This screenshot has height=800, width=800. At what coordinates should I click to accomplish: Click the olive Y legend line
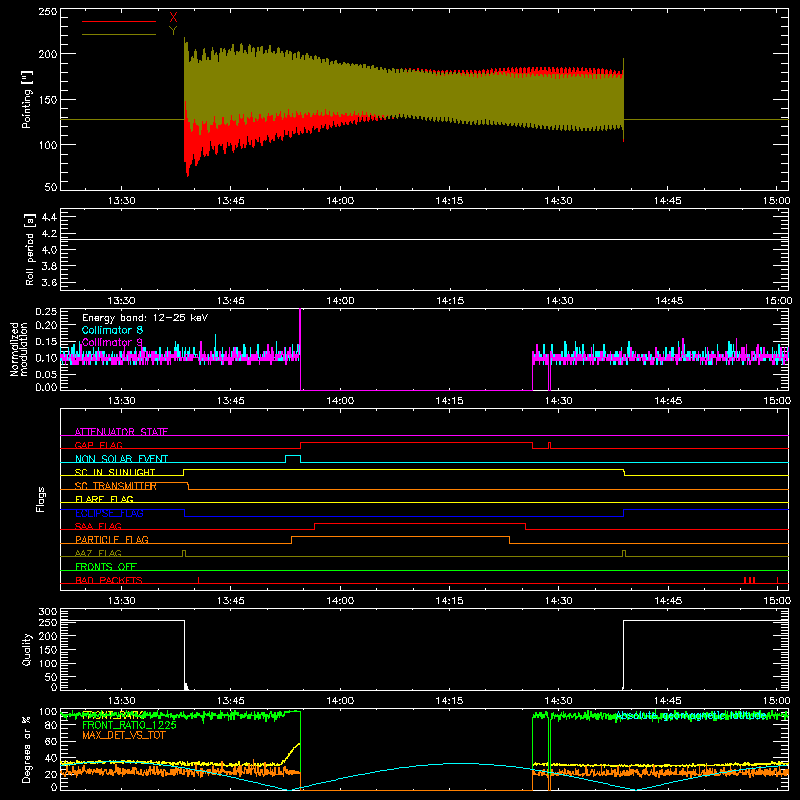point(119,34)
